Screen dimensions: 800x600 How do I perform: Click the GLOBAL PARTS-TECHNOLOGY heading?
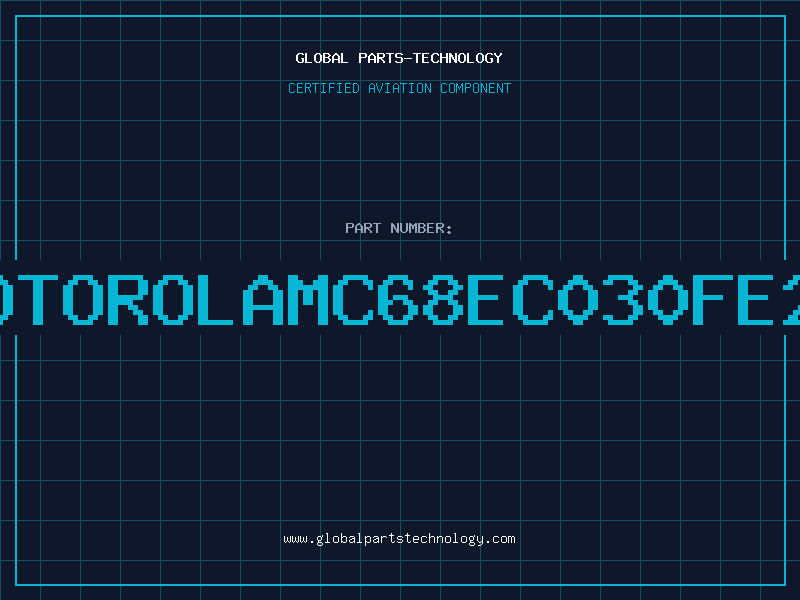point(399,58)
